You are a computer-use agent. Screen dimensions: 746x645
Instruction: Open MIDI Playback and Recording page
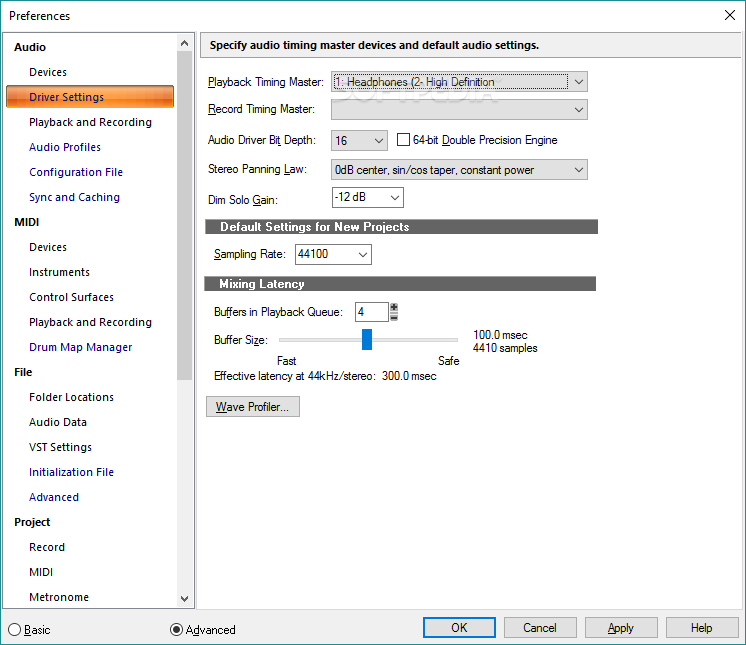click(90, 322)
